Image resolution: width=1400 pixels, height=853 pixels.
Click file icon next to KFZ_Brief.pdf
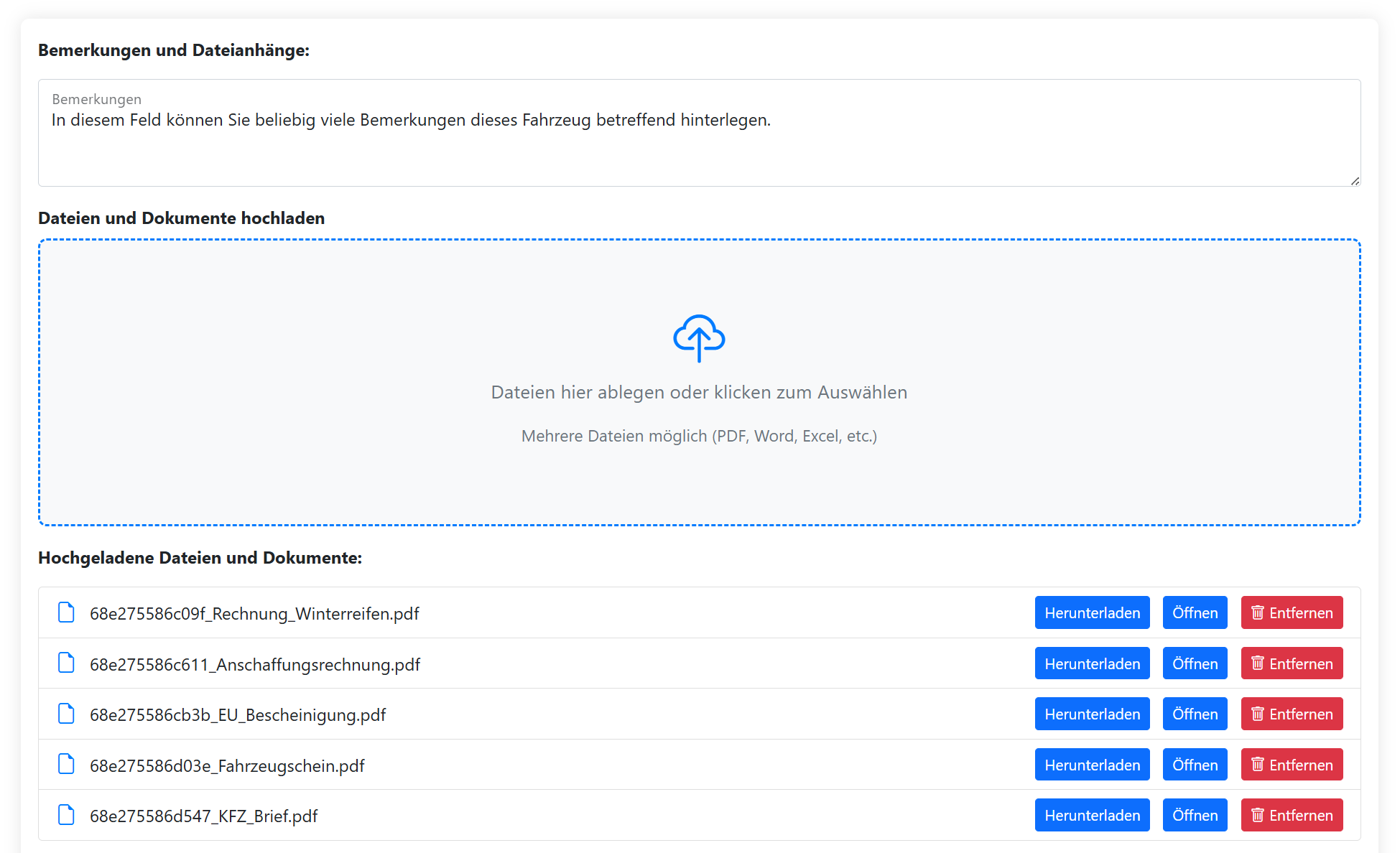tap(66, 815)
